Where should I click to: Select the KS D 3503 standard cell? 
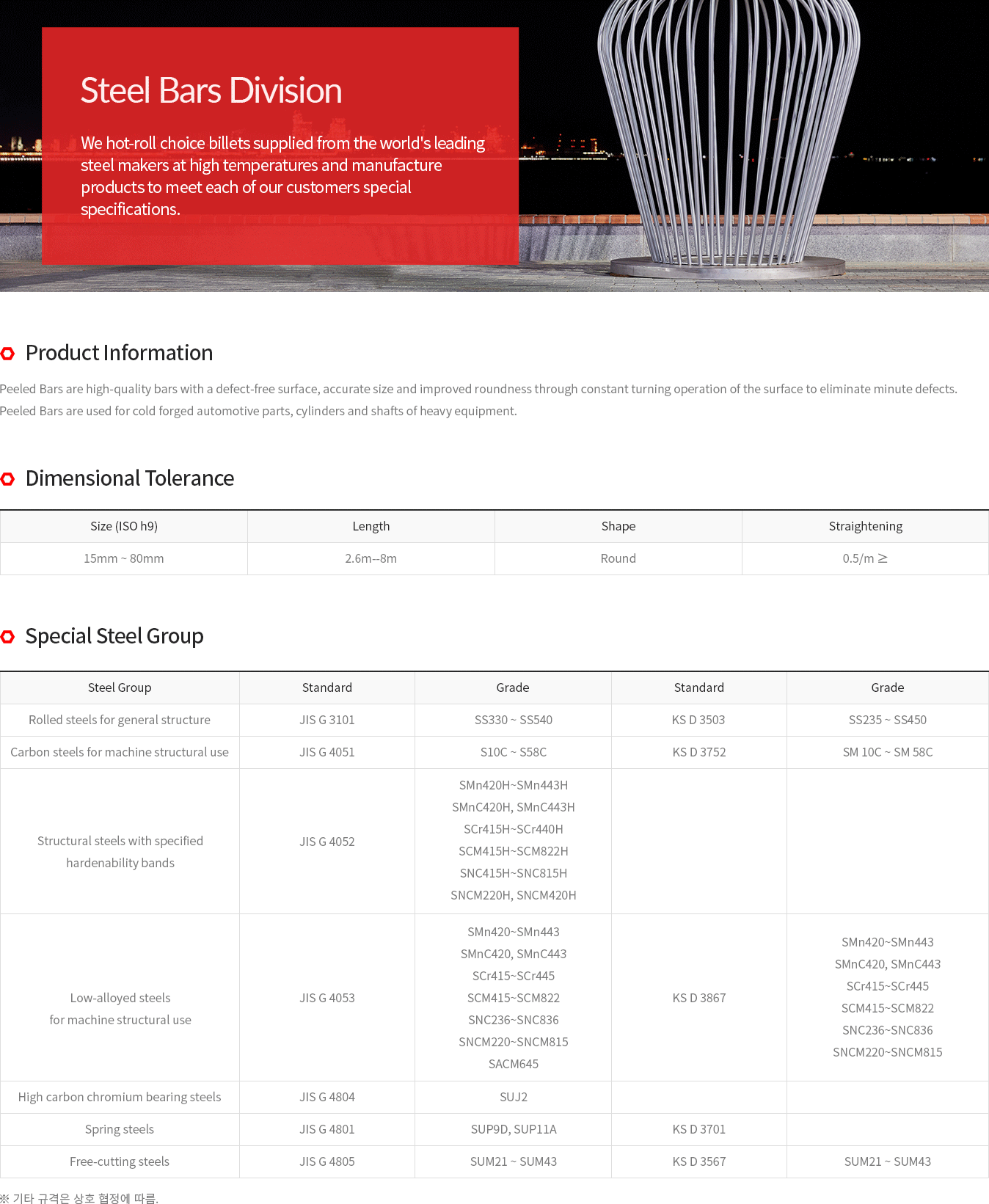point(699,720)
